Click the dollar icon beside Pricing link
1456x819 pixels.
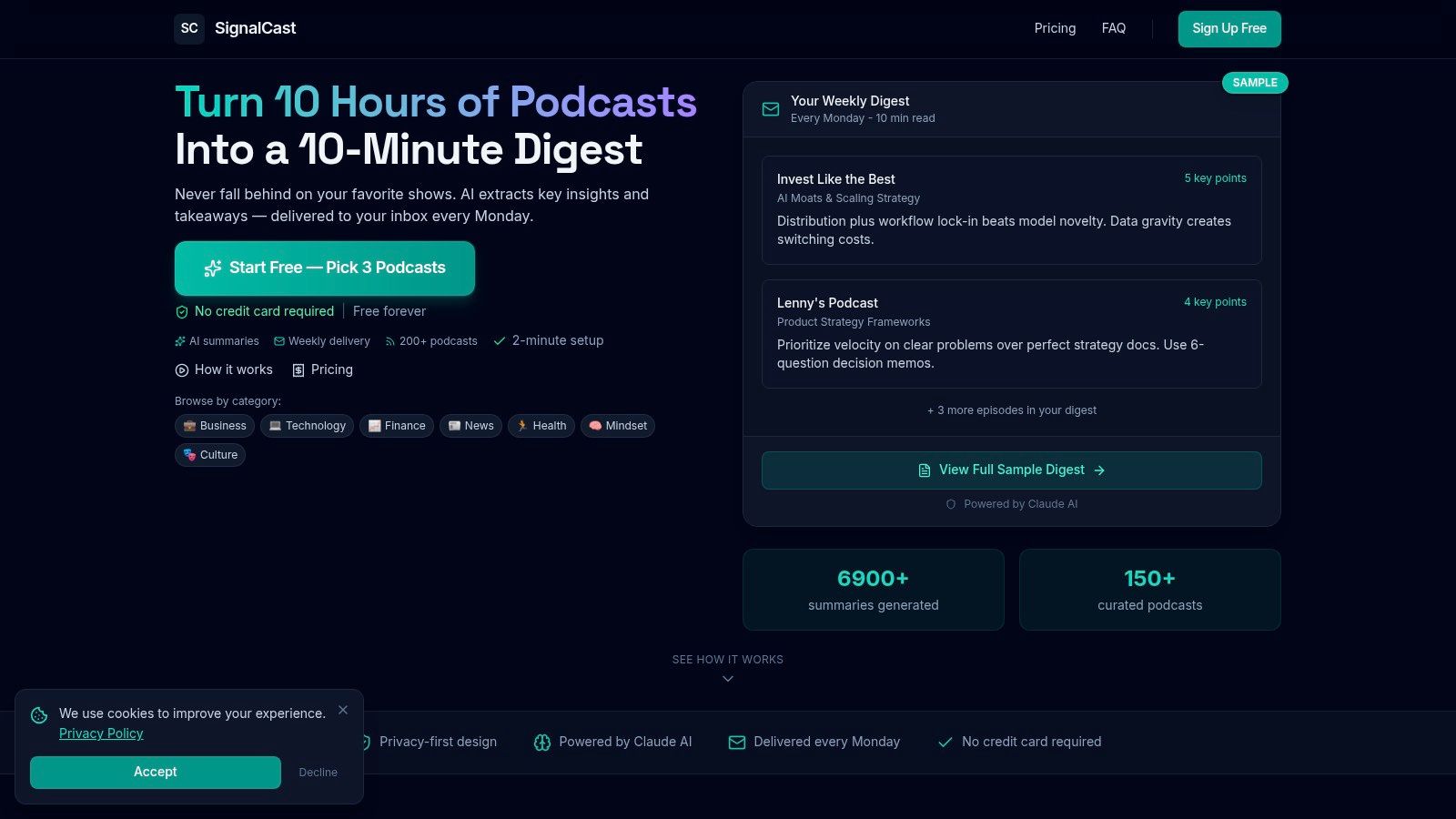[x=298, y=369]
